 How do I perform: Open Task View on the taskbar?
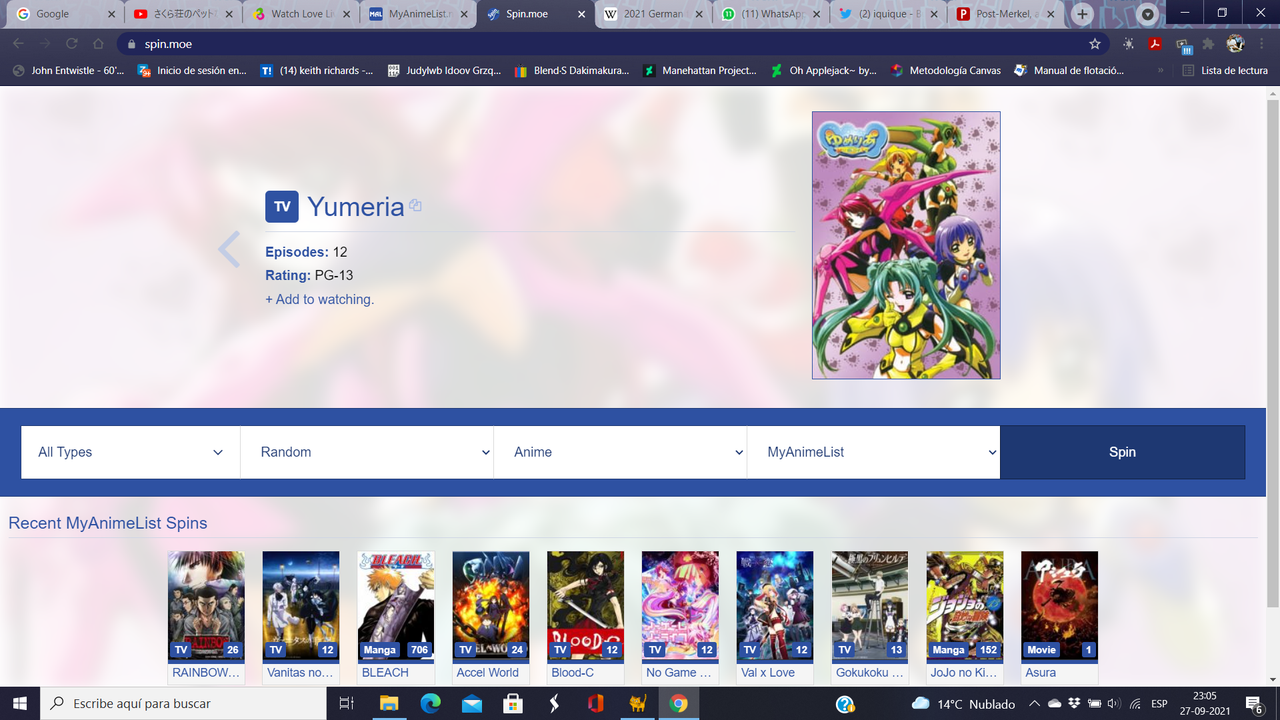tap(346, 703)
